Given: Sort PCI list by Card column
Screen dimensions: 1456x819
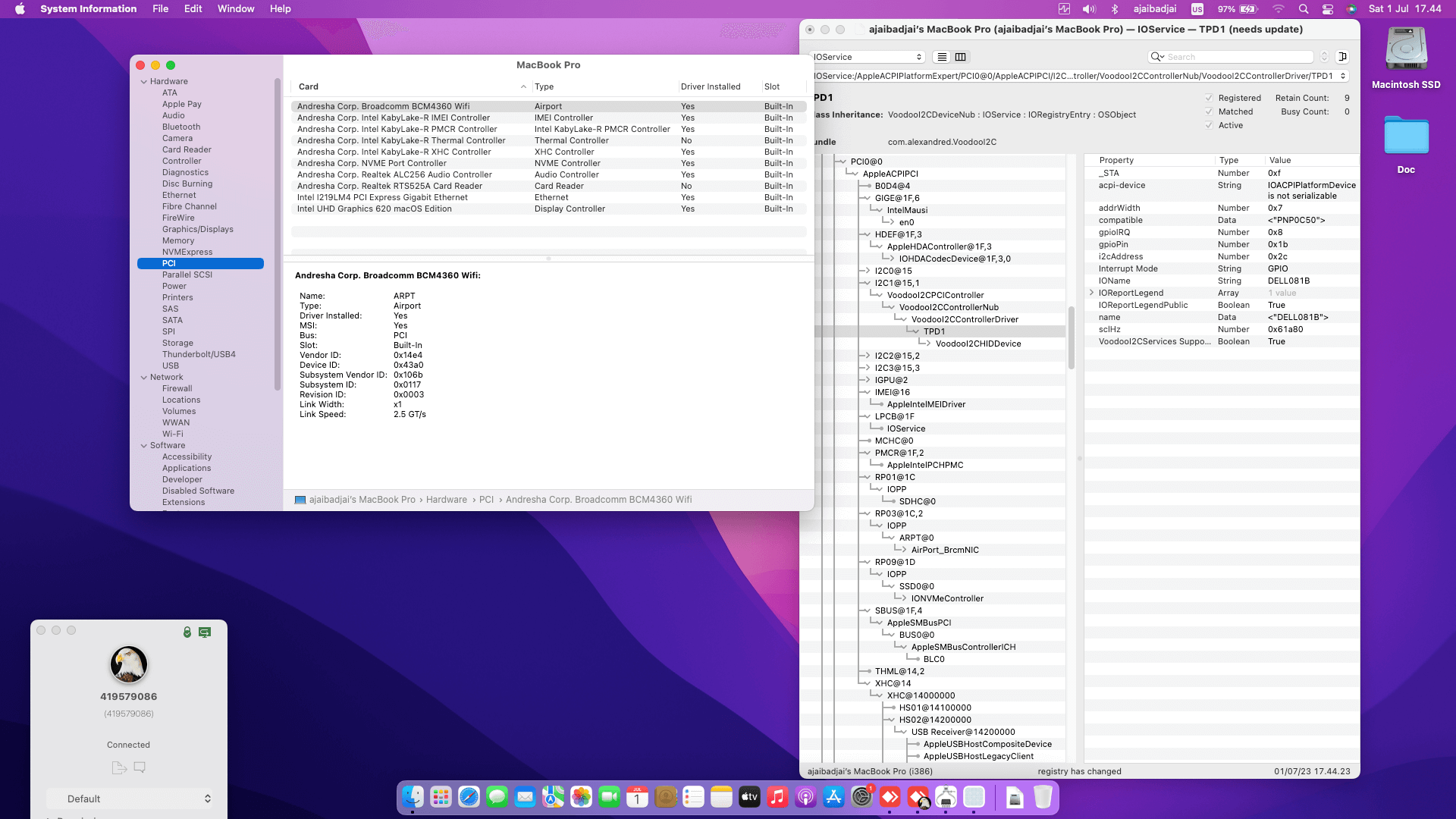Looking at the screenshot, I should click(x=410, y=86).
